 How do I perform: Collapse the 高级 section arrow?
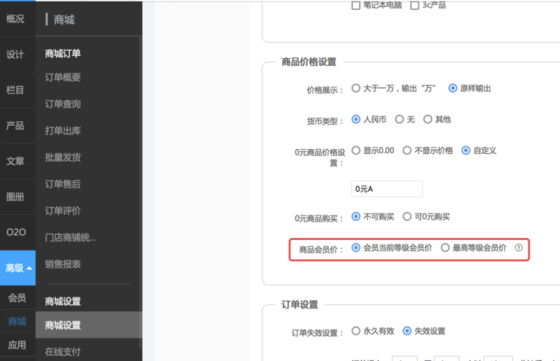(29, 268)
